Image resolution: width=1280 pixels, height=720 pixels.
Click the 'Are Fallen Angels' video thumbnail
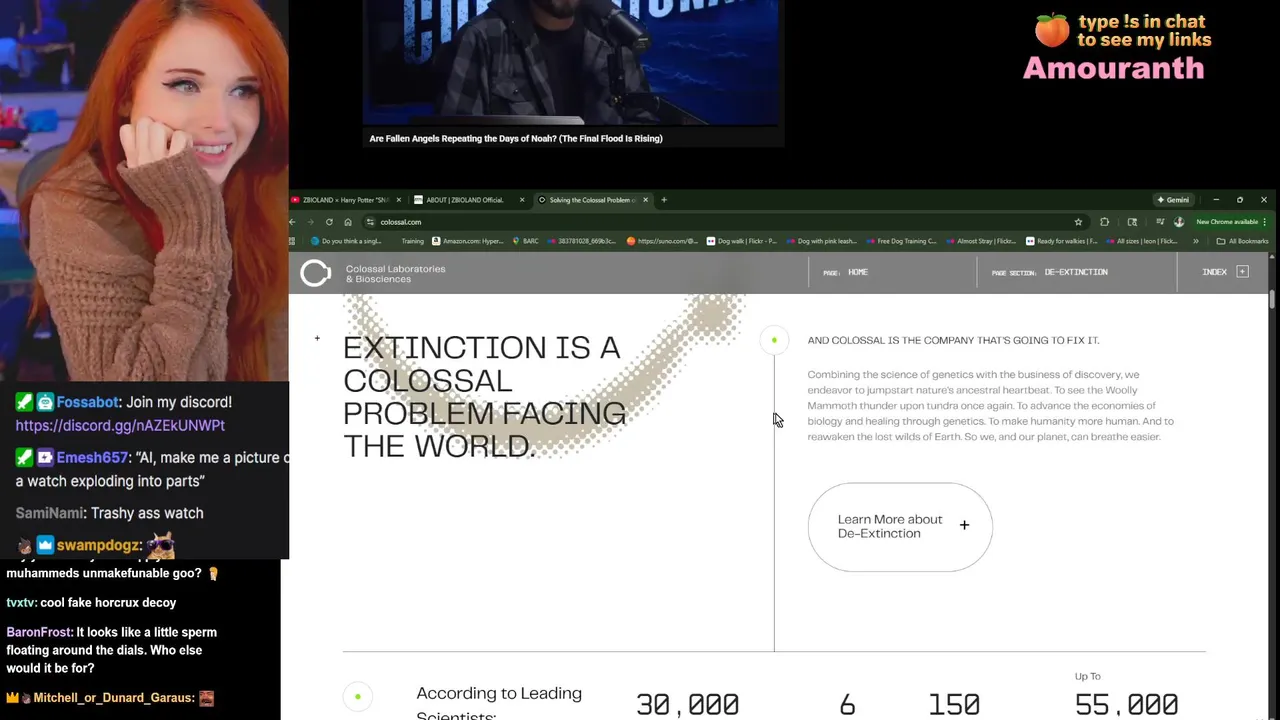pos(573,62)
